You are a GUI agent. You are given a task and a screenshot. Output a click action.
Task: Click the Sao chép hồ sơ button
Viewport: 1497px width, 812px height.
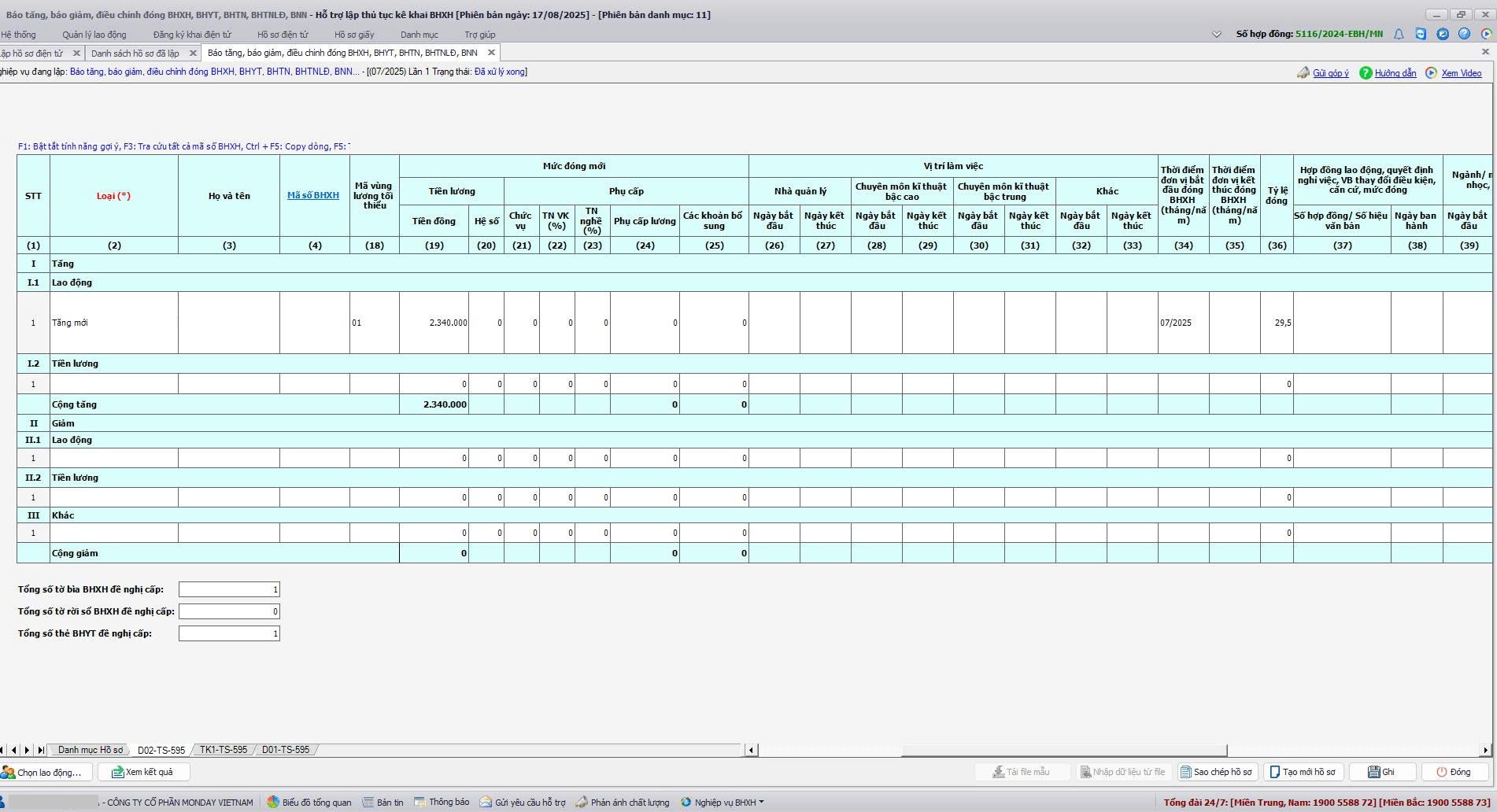coord(1216,772)
